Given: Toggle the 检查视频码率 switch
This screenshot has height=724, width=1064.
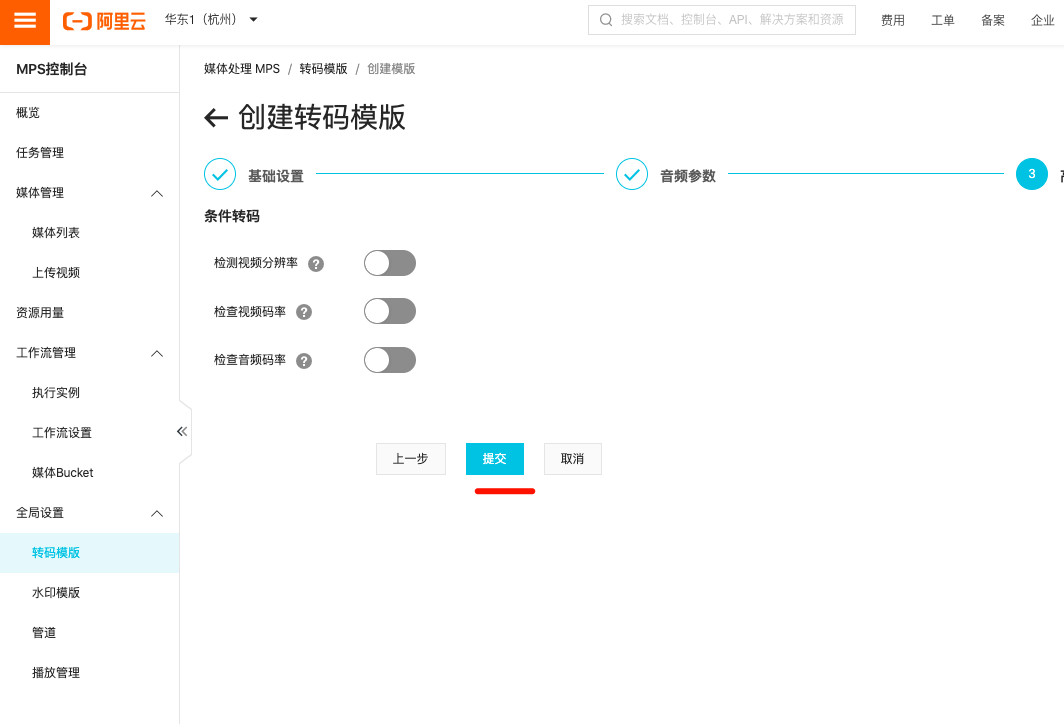Looking at the screenshot, I should [x=389, y=311].
